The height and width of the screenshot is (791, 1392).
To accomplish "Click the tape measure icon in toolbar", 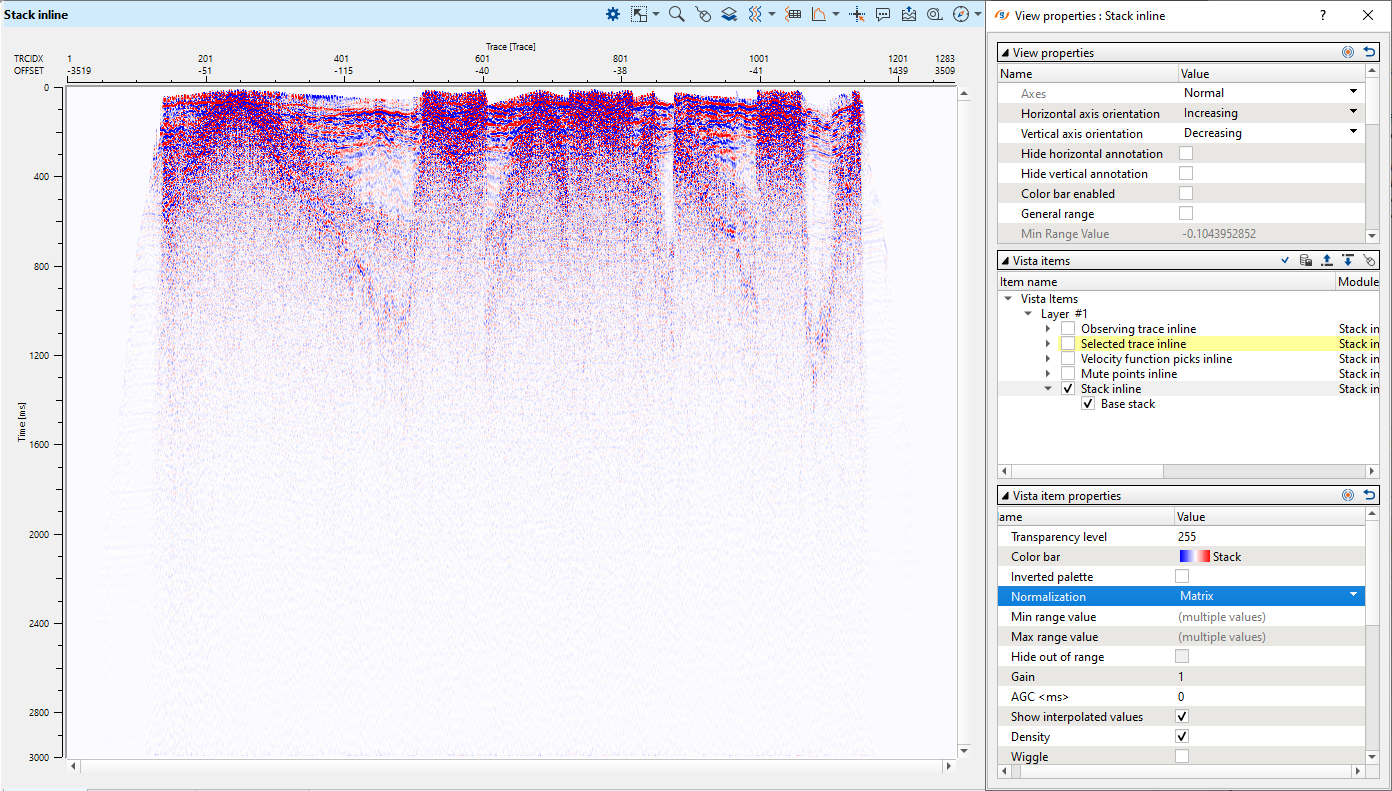I will [934, 14].
